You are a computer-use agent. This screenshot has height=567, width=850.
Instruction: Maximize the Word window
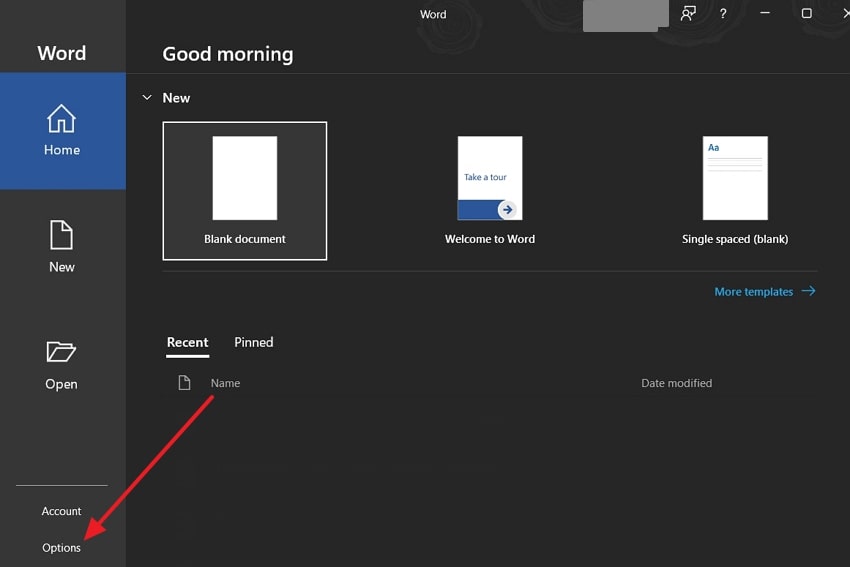[807, 14]
